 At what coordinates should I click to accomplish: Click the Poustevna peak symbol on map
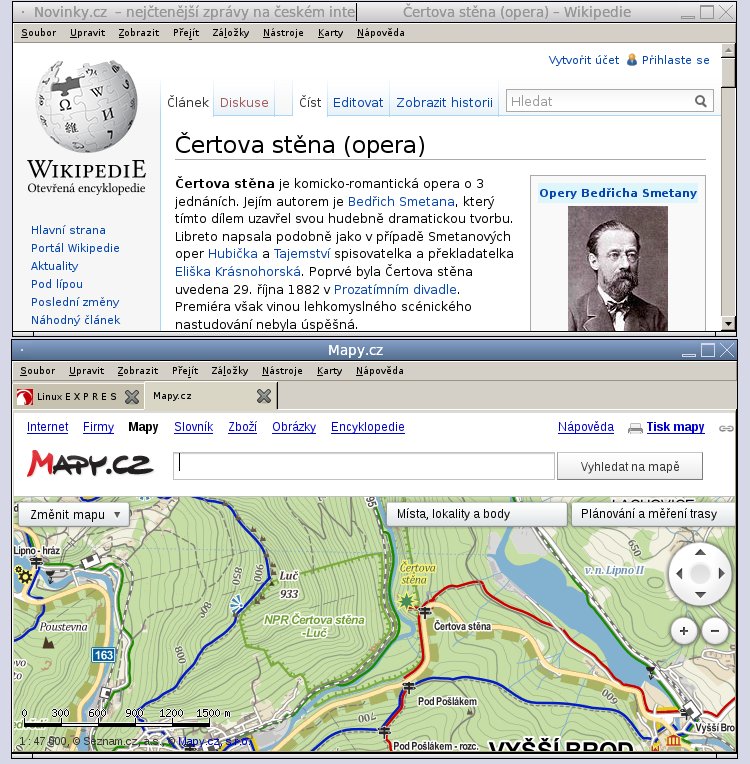tap(48, 643)
